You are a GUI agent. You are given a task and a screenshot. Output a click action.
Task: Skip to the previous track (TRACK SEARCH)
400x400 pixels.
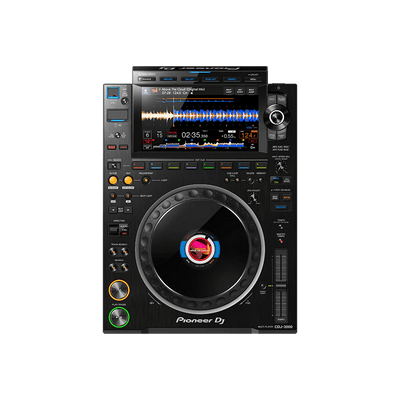click(113, 251)
